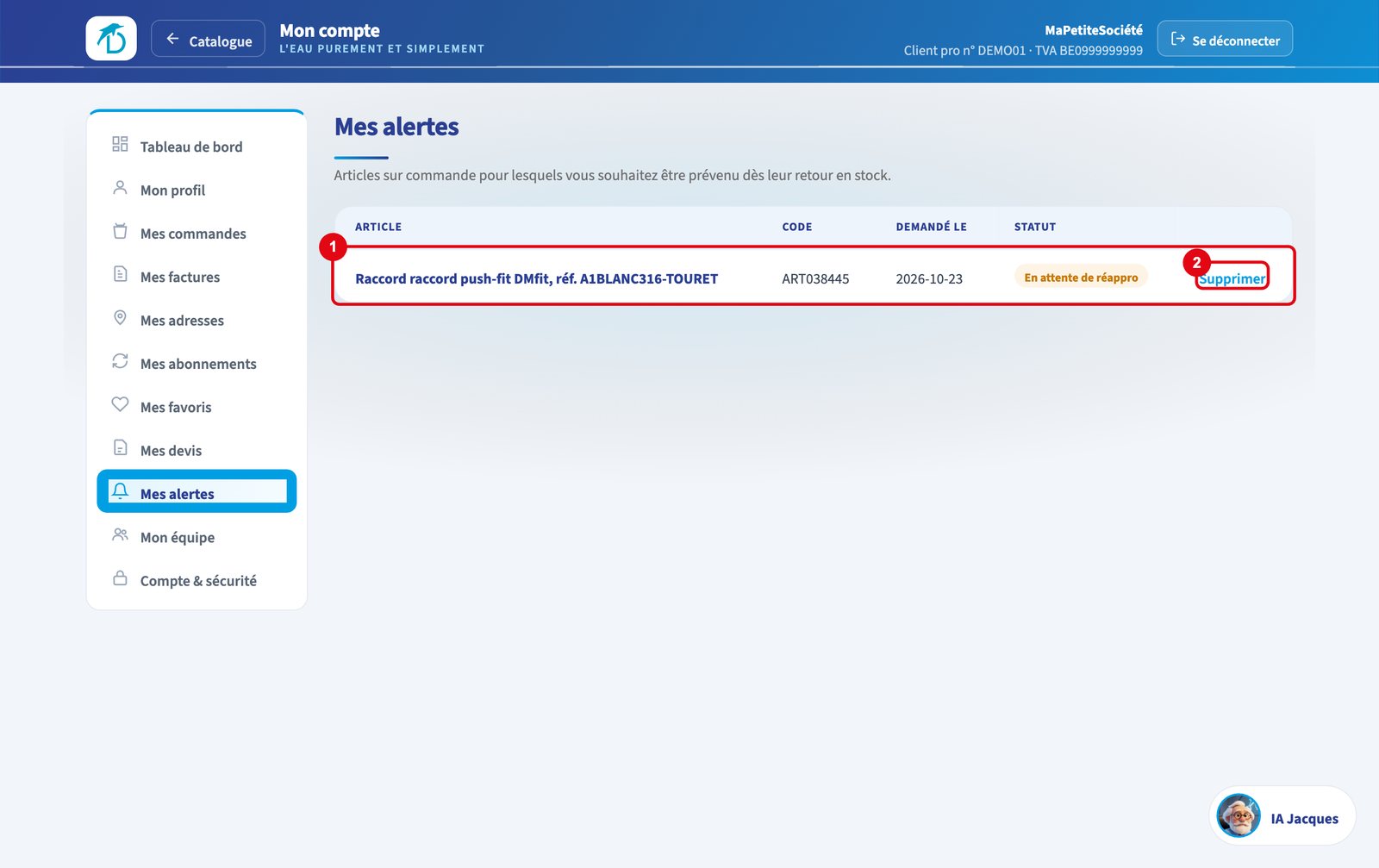Click the logout icon in Se déconnecter
This screenshot has height=868, width=1379.
[x=1177, y=39]
